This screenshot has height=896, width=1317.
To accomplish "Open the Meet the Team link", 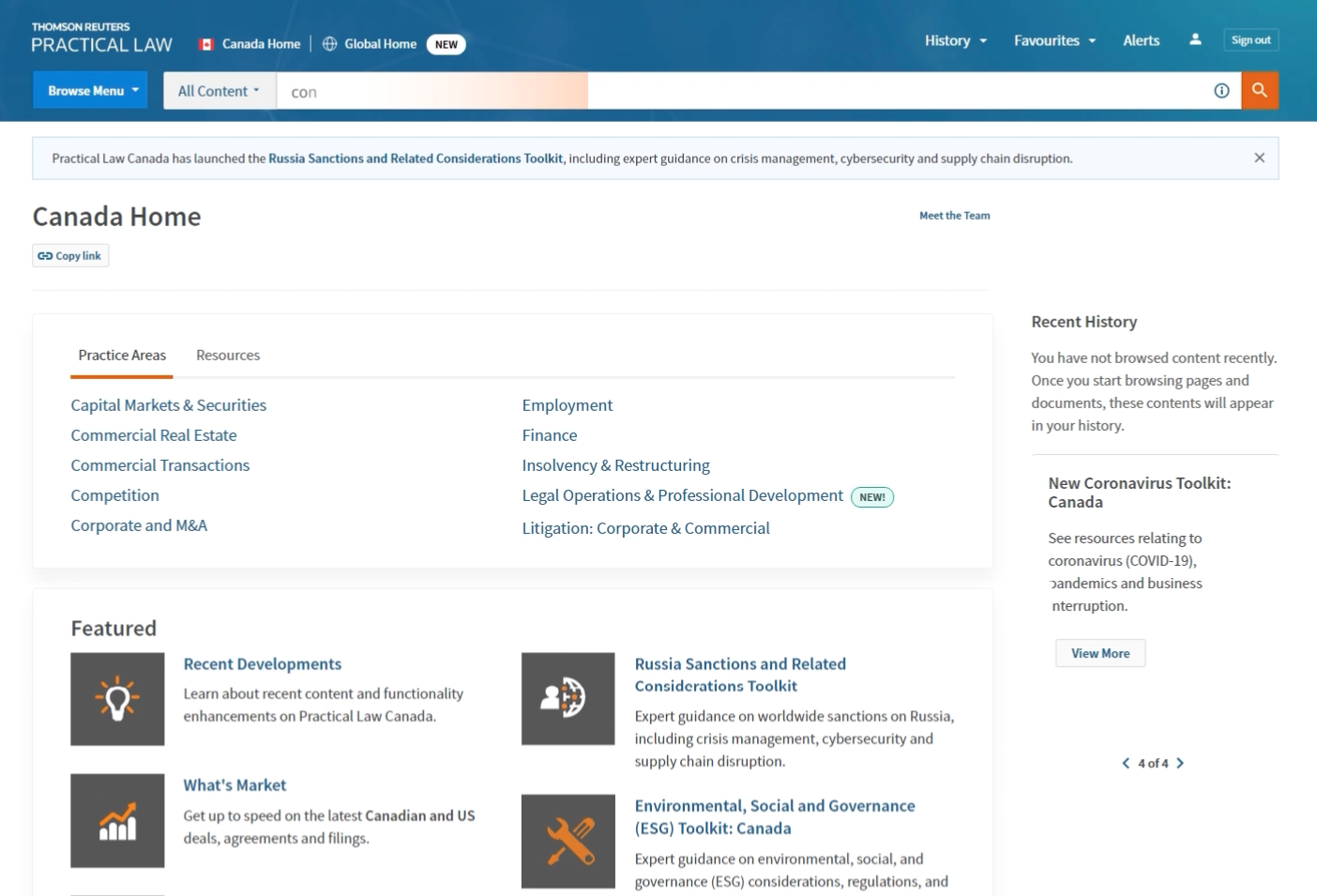I will [x=955, y=216].
